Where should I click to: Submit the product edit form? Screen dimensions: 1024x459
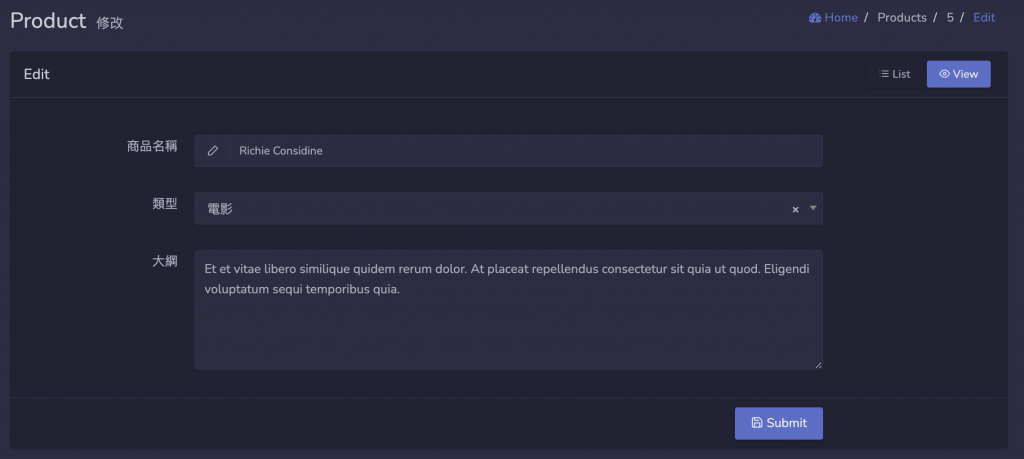(x=779, y=423)
